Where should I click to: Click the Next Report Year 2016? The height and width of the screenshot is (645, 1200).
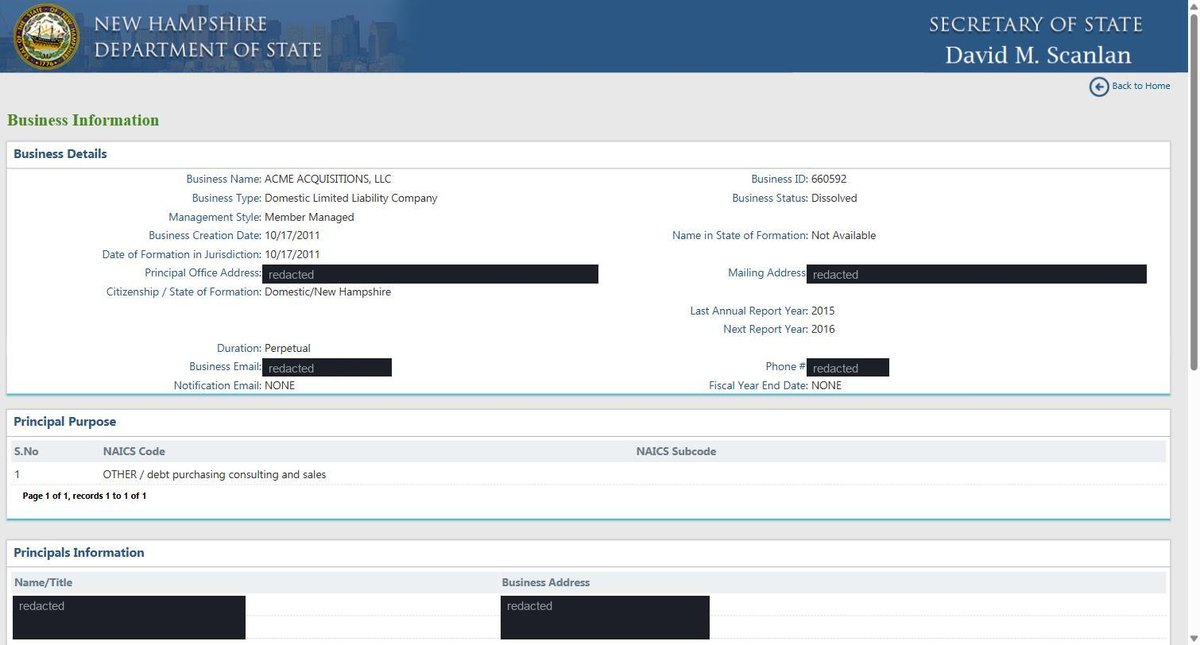pyautogui.click(x=823, y=329)
